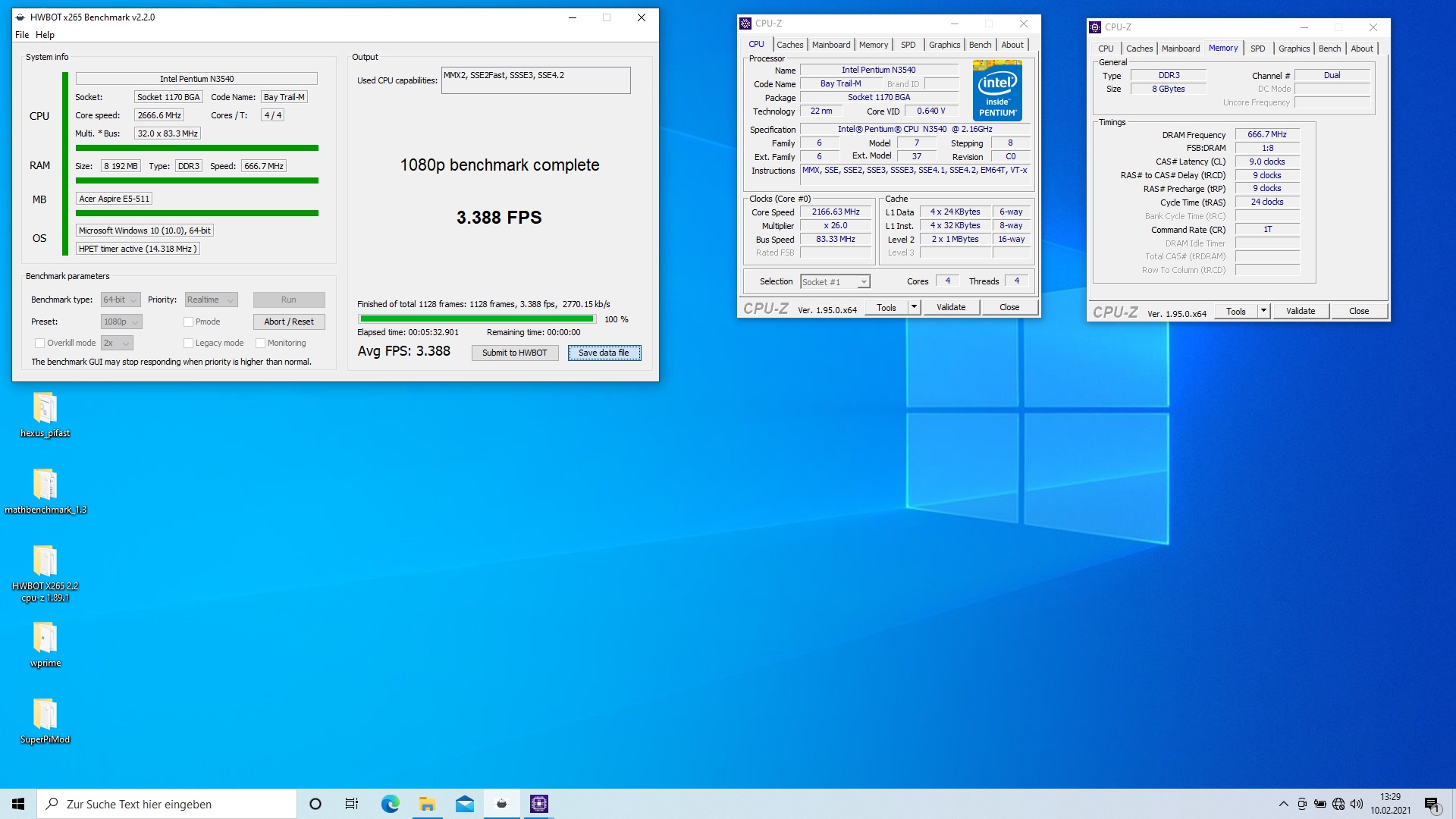
Task: Click the benchmark progress bar at 100%
Action: [477, 319]
